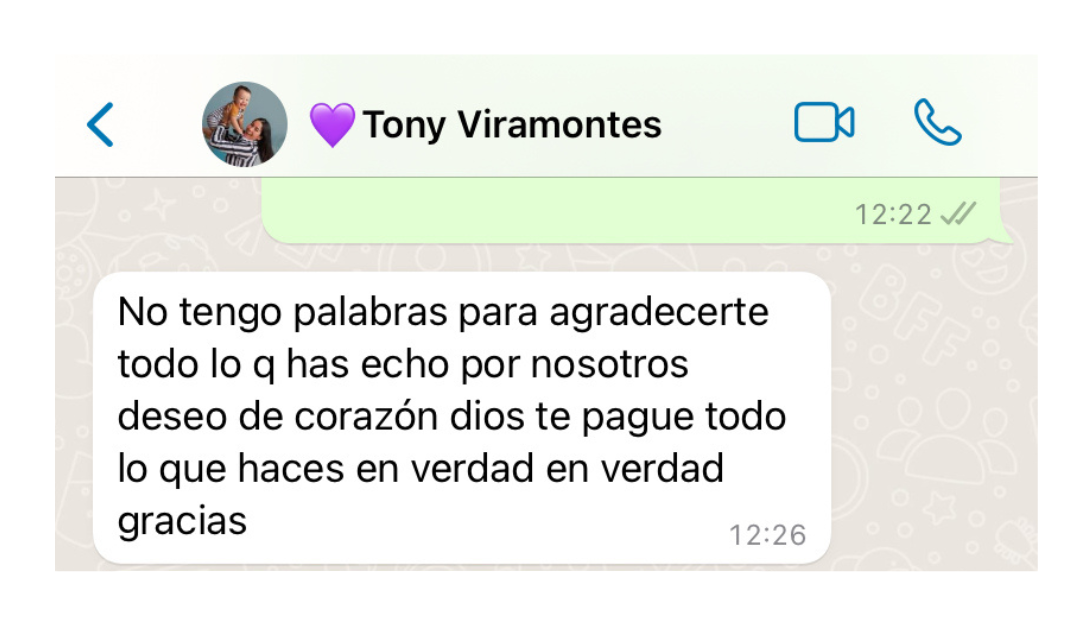Click the 12:22 timestamp on sent message
The height and width of the screenshot is (628, 1080).
tap(893, 215)
